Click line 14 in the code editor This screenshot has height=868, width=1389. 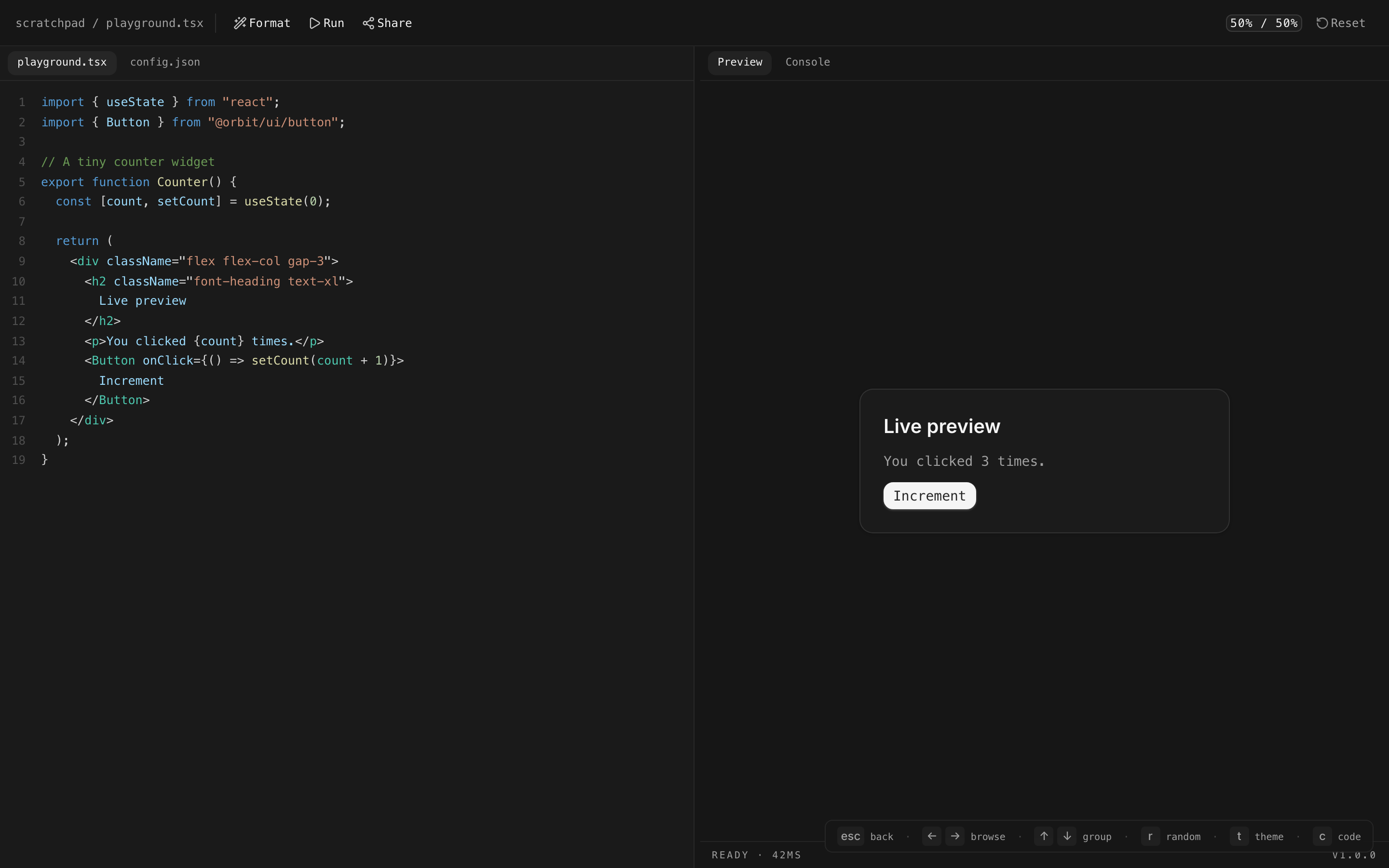(244, 361)
